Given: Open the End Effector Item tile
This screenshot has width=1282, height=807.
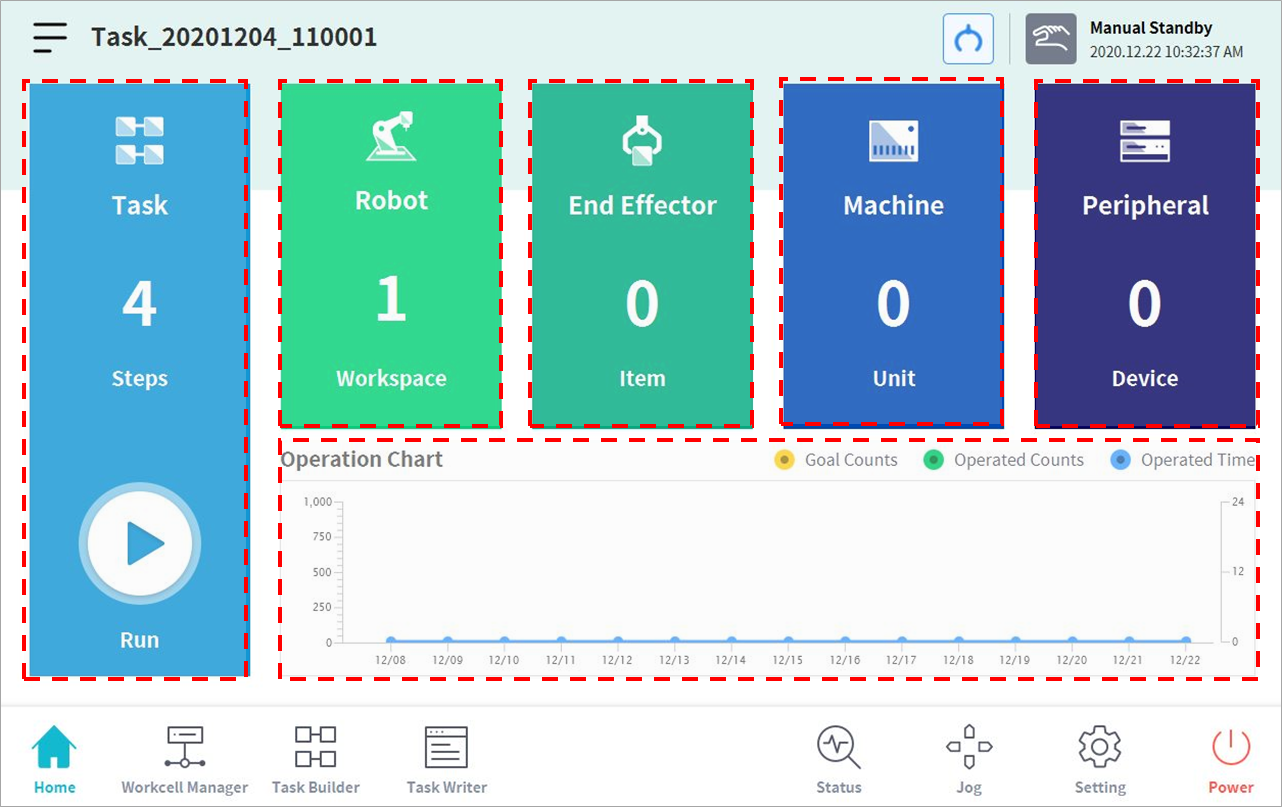Looking at the screenshot, I should coord(642,254).
